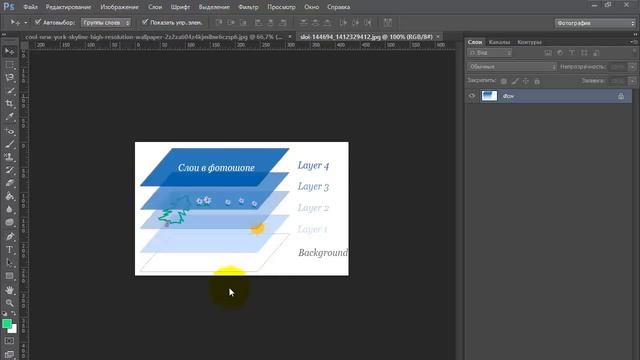Click the pixel layer filter icon
The height and width of the screenshot is (360, 640).
click(548, 53)
